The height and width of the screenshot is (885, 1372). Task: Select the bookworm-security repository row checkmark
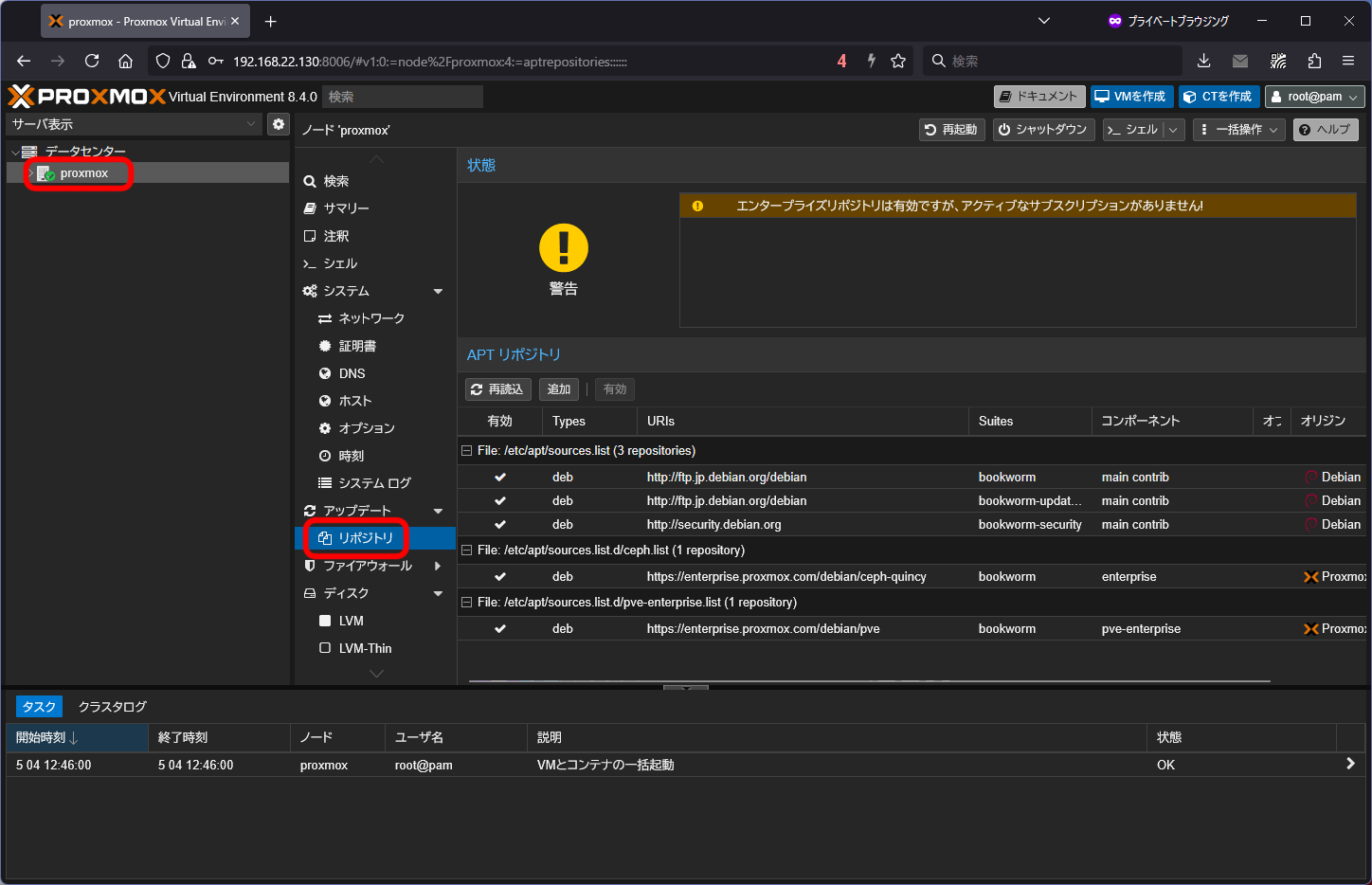tap(499, 525)
